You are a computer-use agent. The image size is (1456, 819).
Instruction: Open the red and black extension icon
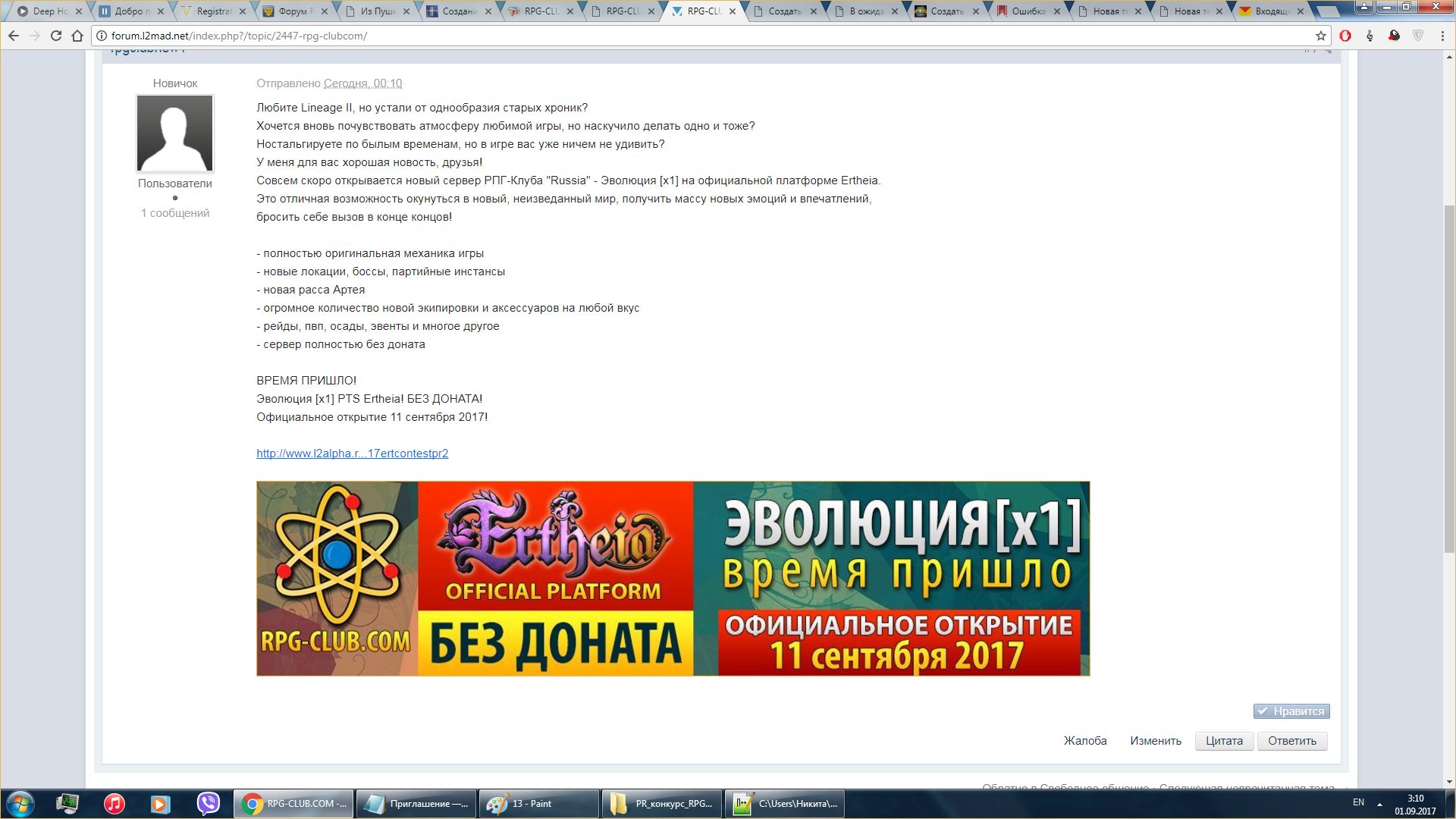(x=1394, y=36)
